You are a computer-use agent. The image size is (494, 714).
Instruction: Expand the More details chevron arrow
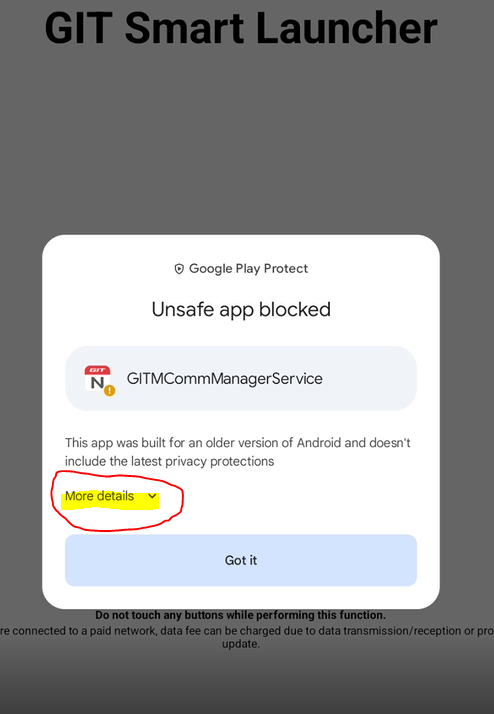[153, 496]
